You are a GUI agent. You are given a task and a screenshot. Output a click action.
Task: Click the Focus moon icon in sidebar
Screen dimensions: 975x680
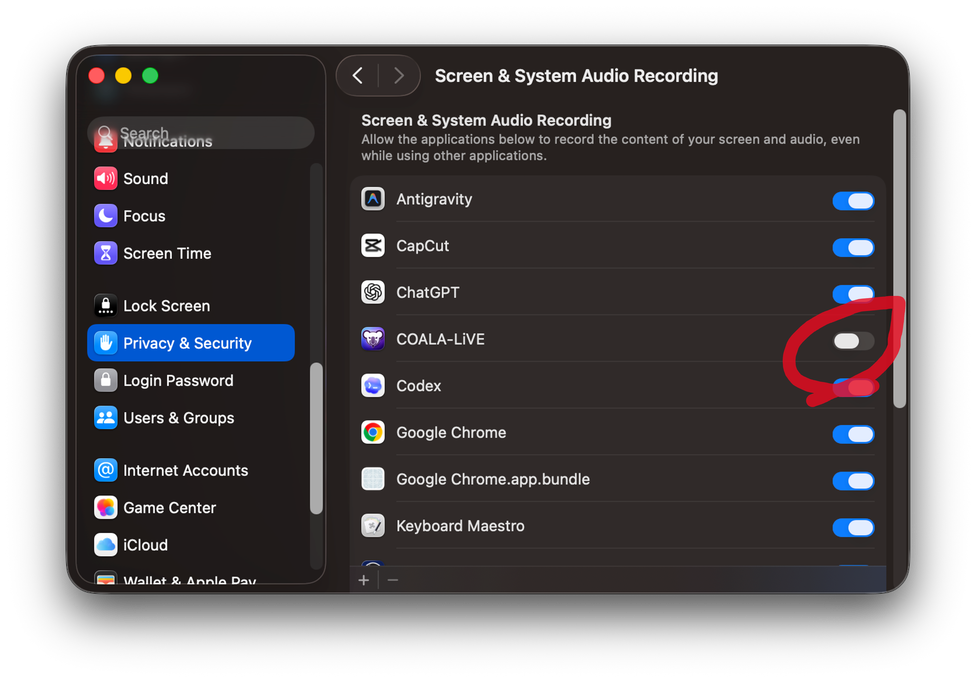tap(105, 216)
